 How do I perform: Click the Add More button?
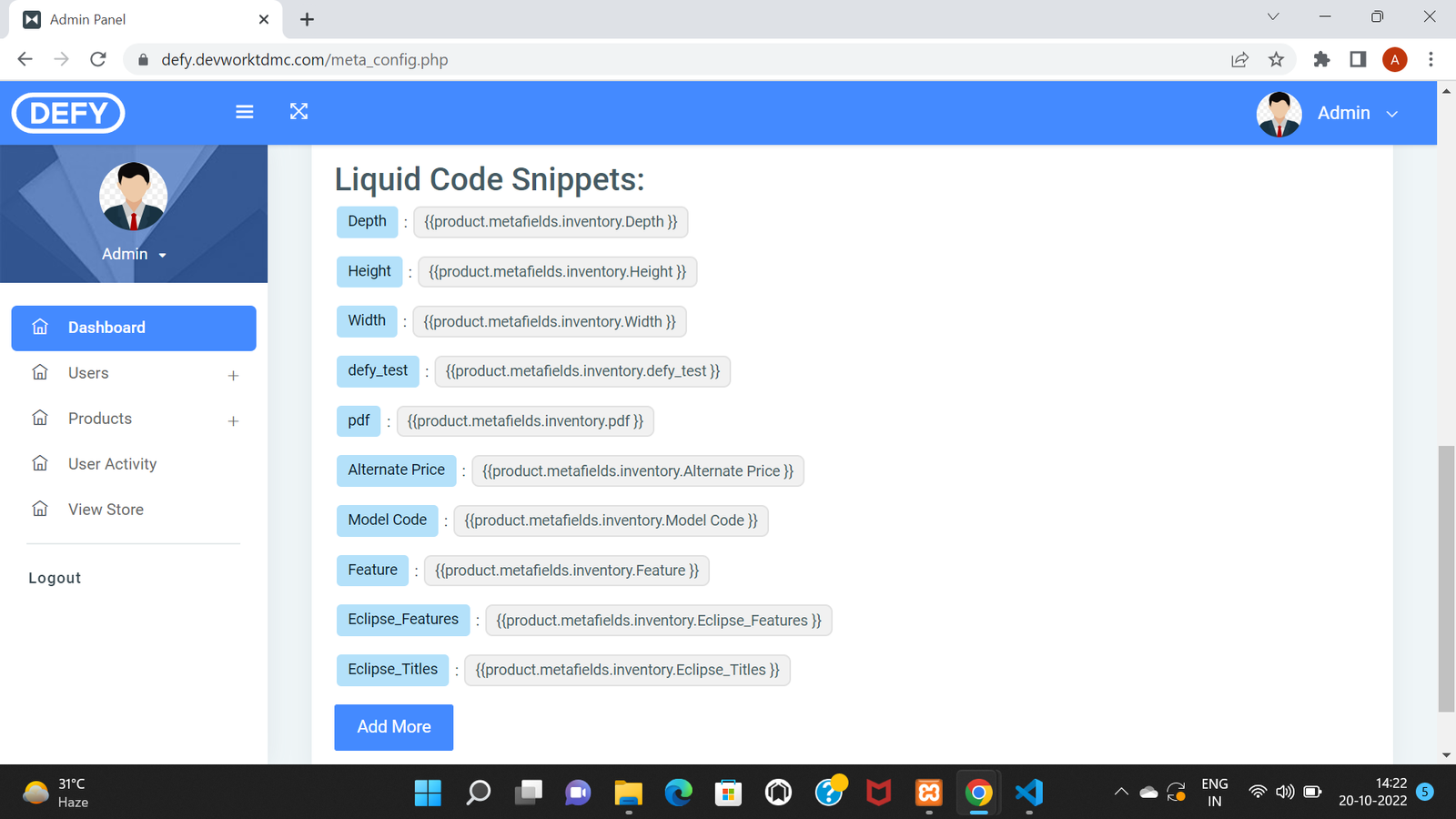click(393, 727)
